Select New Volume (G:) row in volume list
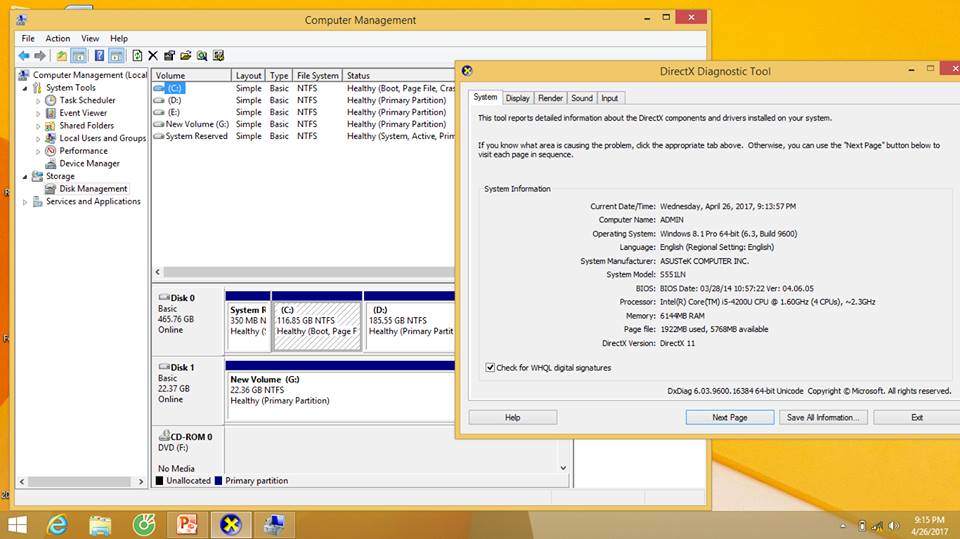 (303, 124)
